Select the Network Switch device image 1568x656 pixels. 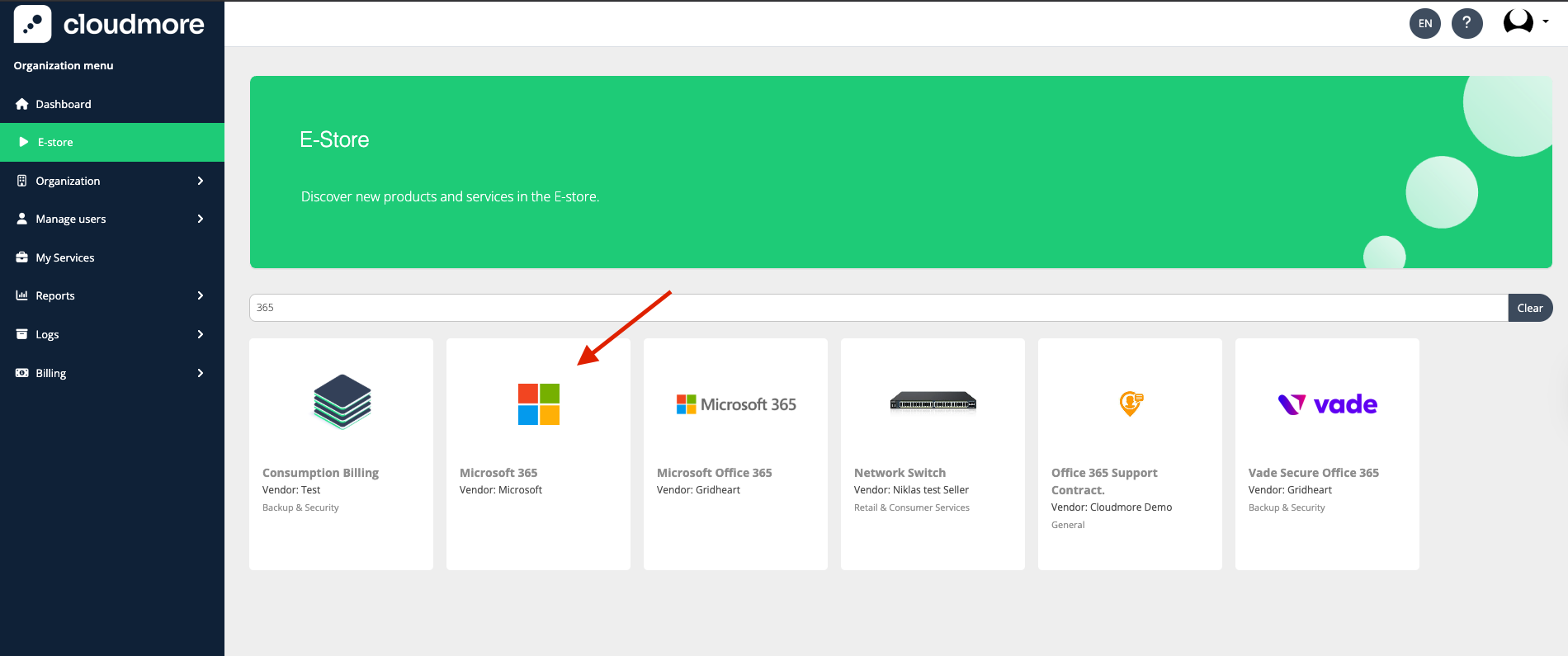(x=933, y=402)
